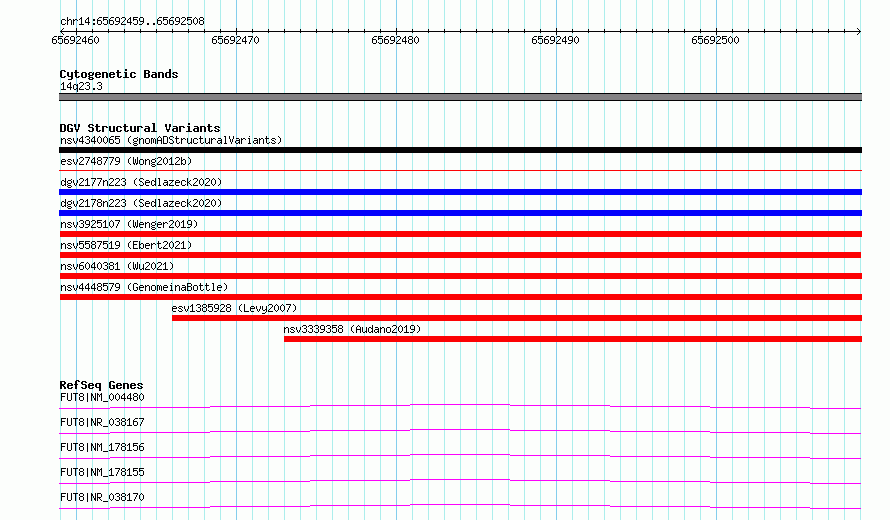Open variant nsv6040381 (Wu2021) label
Viewport: 890px width, 520px height.
pyautogui.click(x=117, y=266)
